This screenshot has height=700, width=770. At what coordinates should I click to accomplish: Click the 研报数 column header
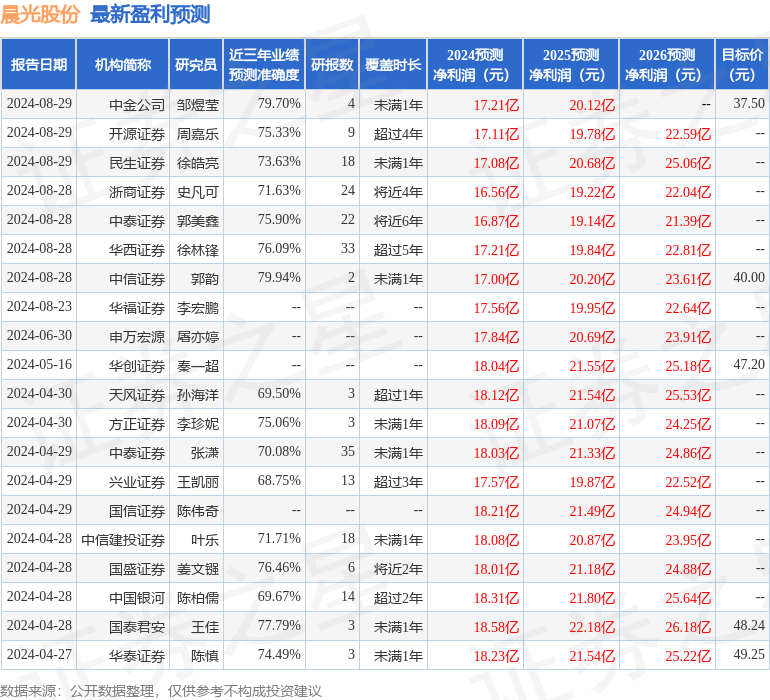pyautogui.click(x=332, y=64)
